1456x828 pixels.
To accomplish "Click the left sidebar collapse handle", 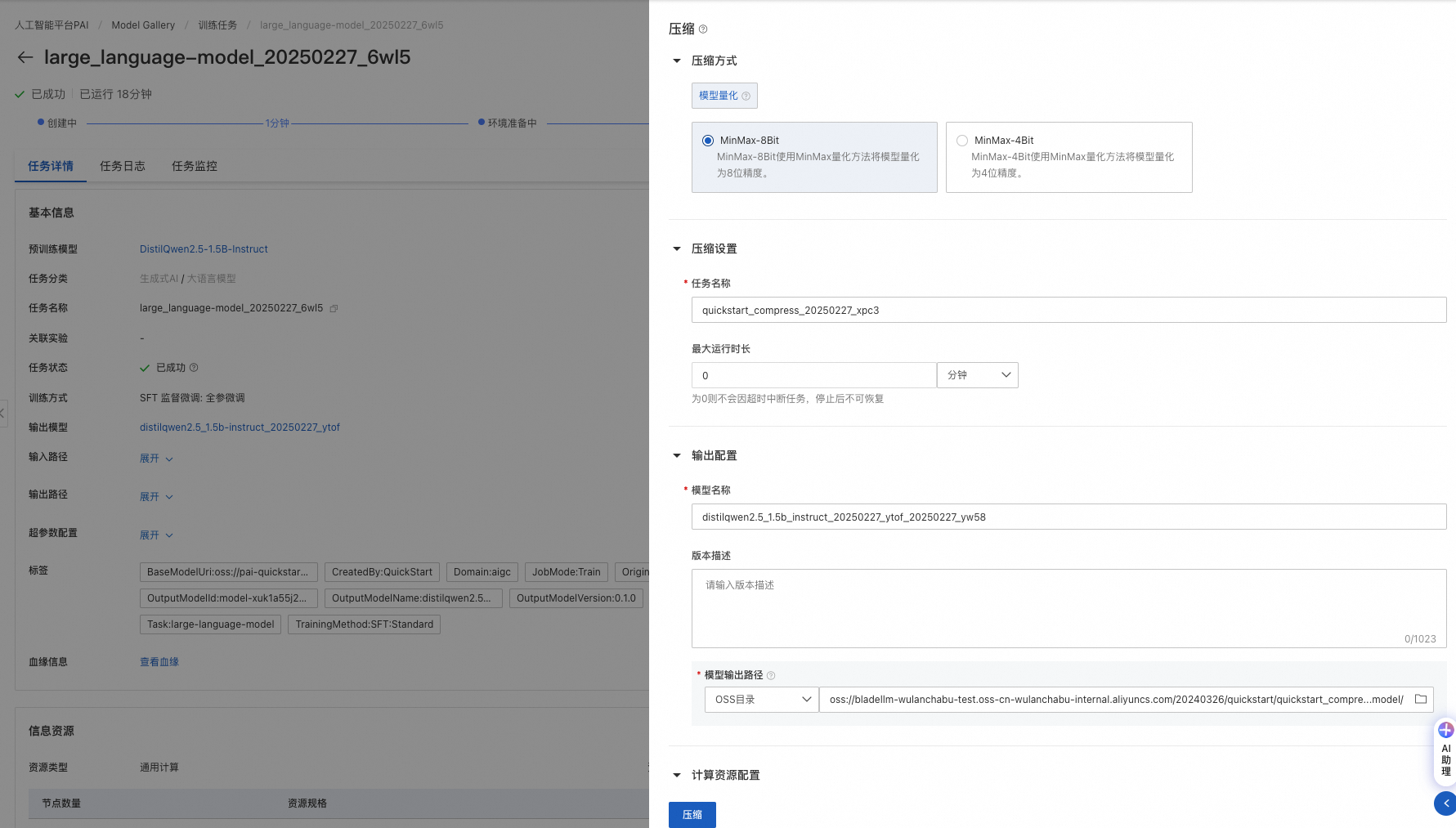I will click(x=3, y=413).
